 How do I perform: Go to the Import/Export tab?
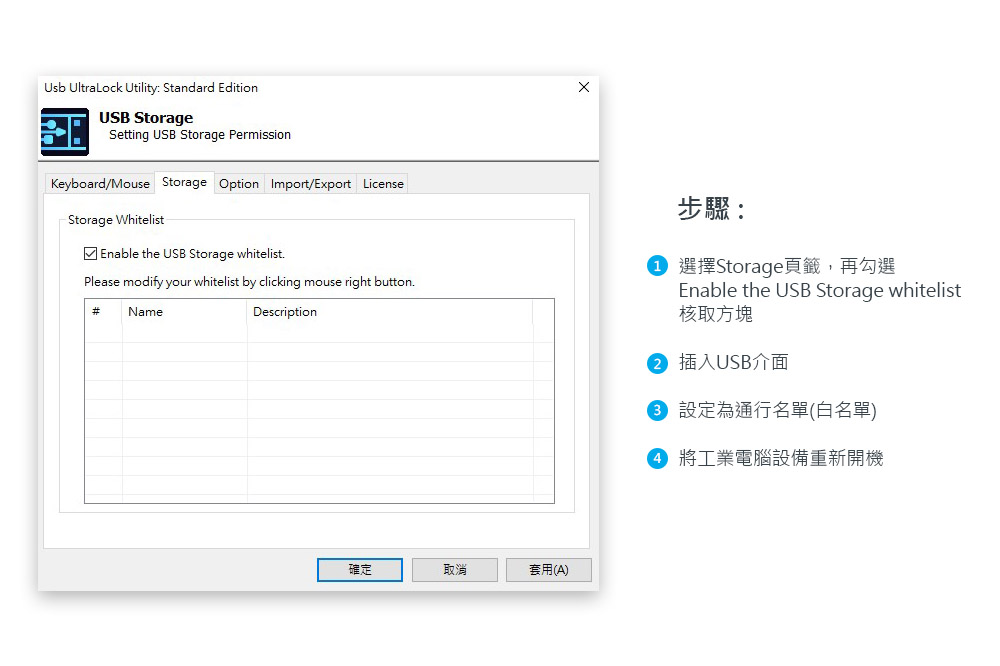(311, 184)
